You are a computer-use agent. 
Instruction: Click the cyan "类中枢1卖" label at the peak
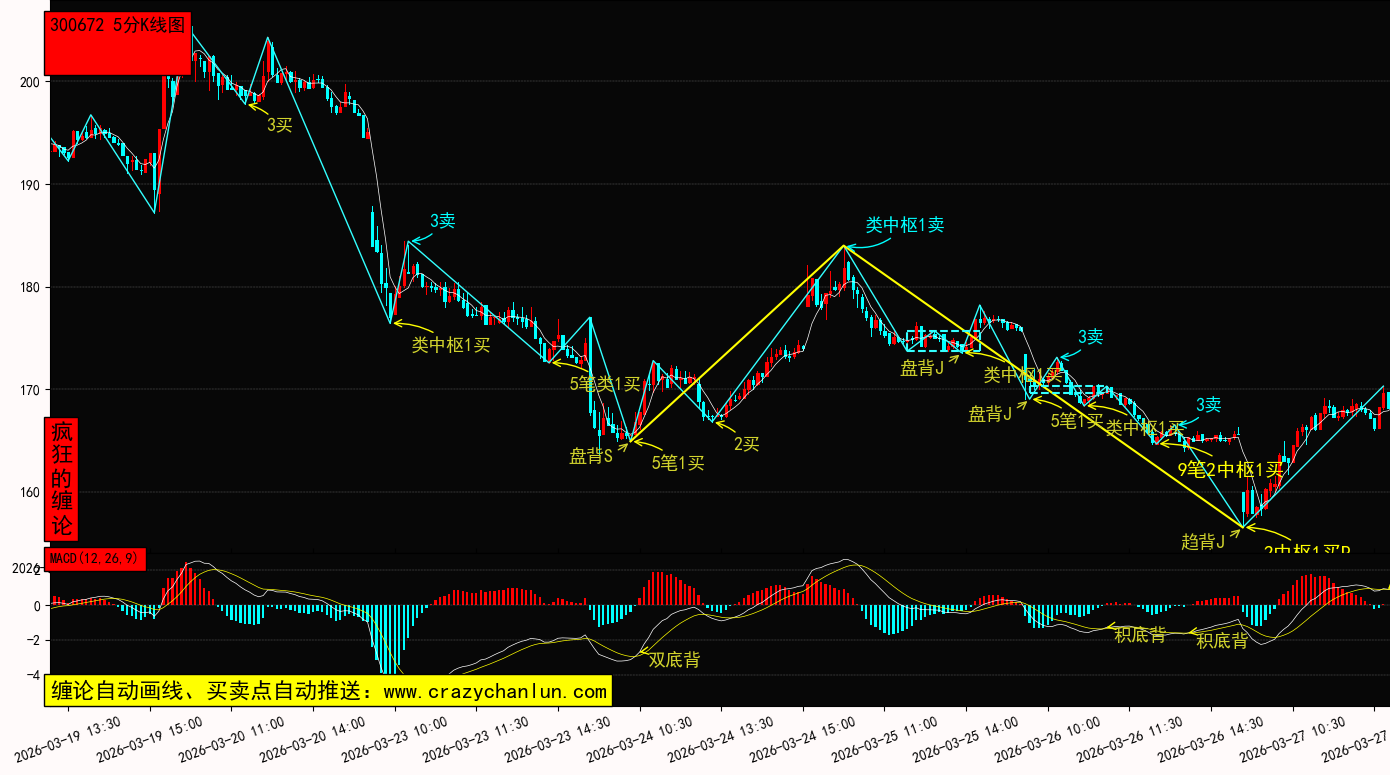tap(904, 226)
